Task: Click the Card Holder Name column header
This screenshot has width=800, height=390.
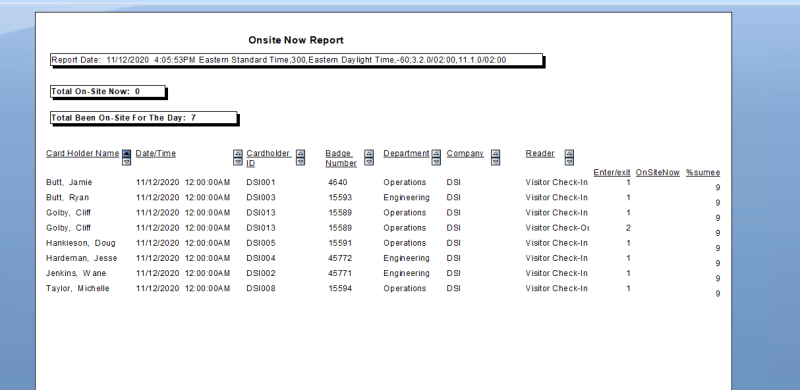Action: pos(83,153)
